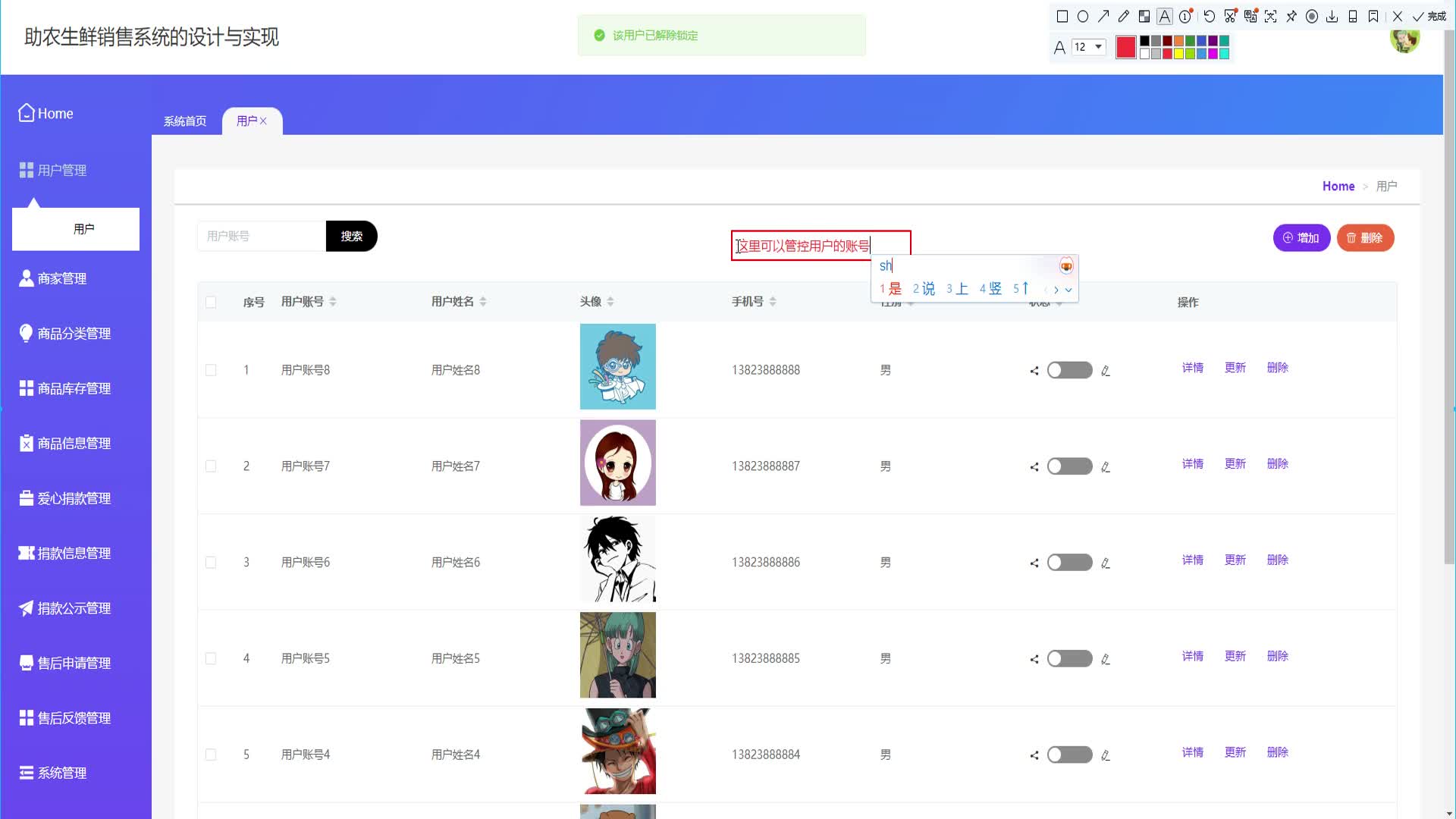The image size is (1456, 819).
Task: Select the mosaic blur tool
Action: pos(1145,16)
